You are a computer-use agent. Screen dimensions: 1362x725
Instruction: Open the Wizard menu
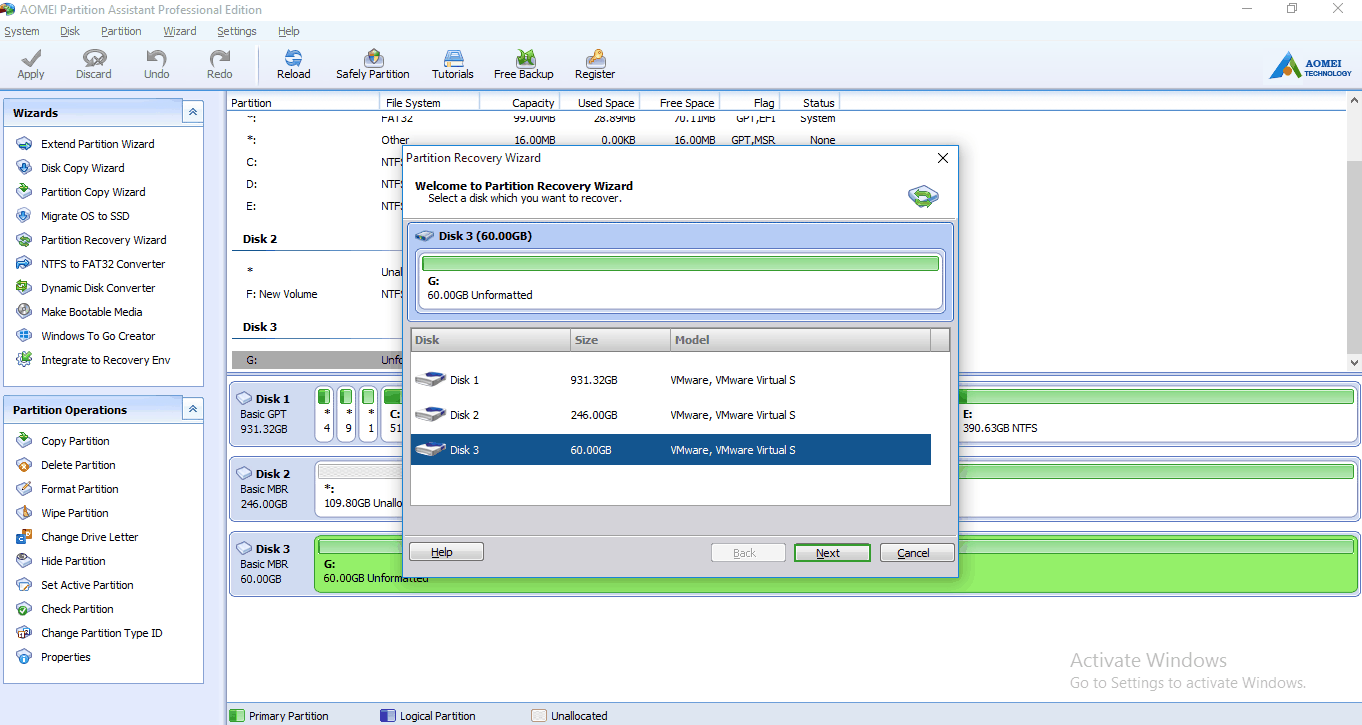(180, 31)
